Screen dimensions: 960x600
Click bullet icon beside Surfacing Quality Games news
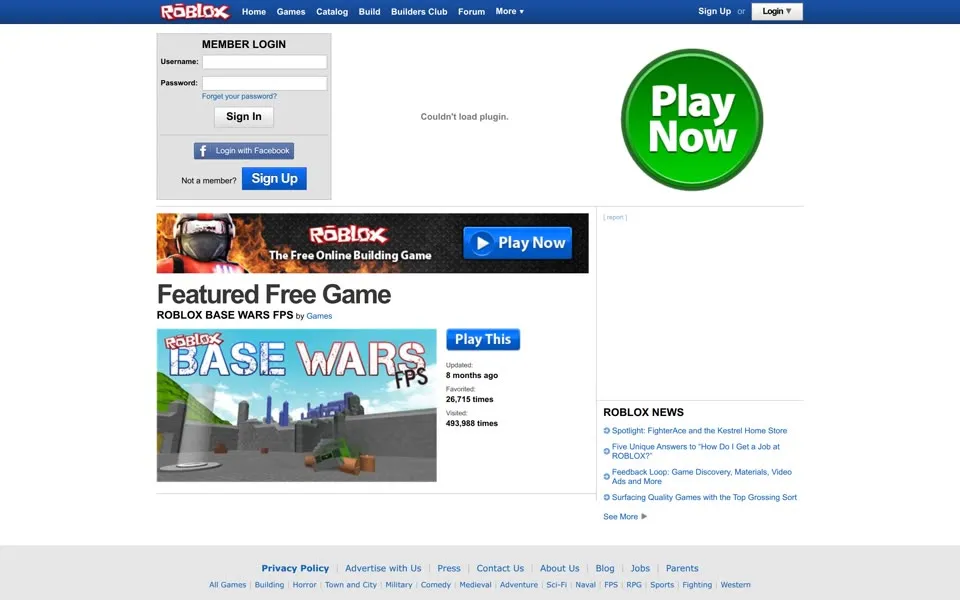(x=607, y=497)
